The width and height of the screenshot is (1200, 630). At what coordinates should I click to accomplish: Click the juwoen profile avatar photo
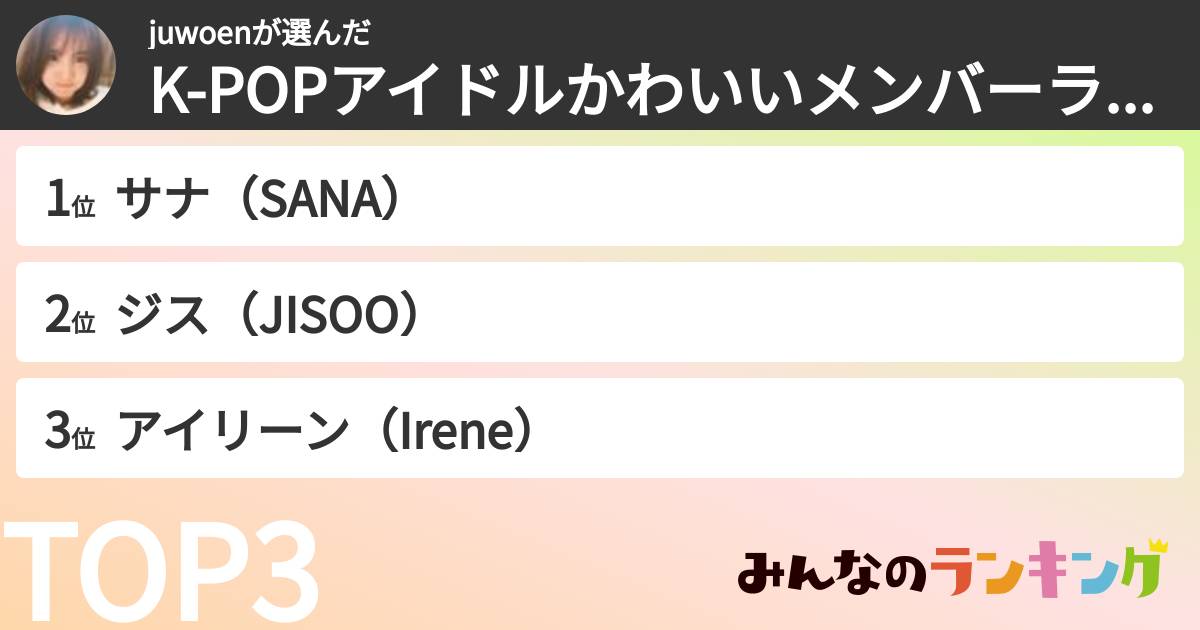[x=67, y=65]
